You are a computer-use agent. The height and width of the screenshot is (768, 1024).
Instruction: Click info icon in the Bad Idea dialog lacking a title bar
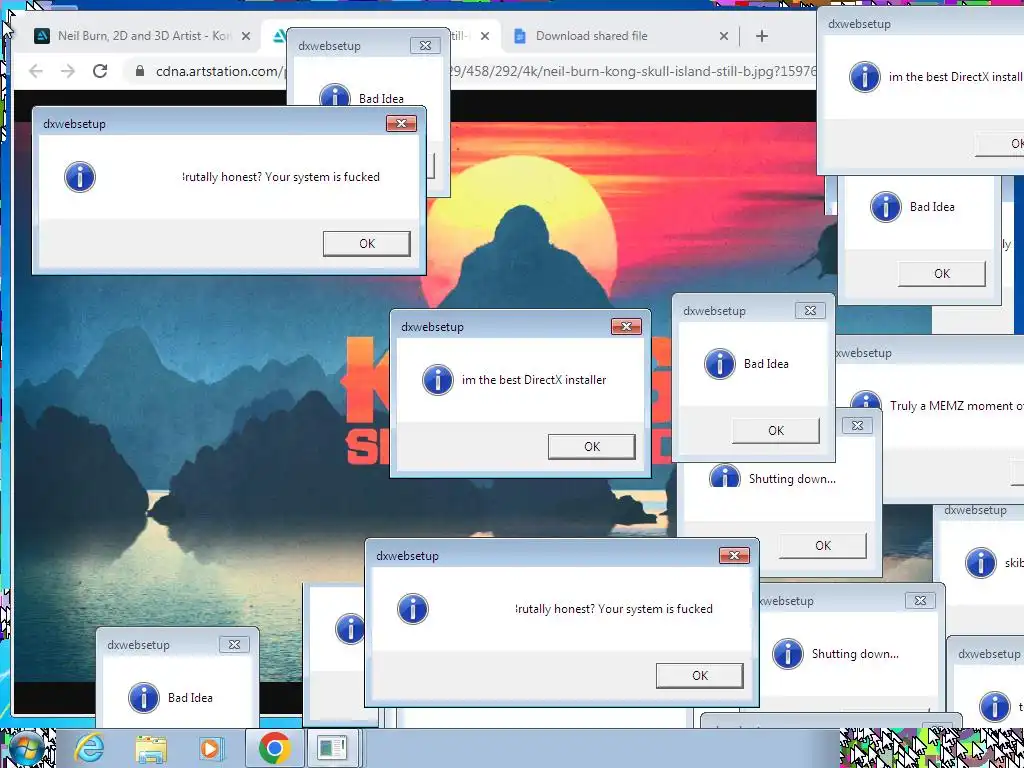pyautogui.click(x=886, y=206)
